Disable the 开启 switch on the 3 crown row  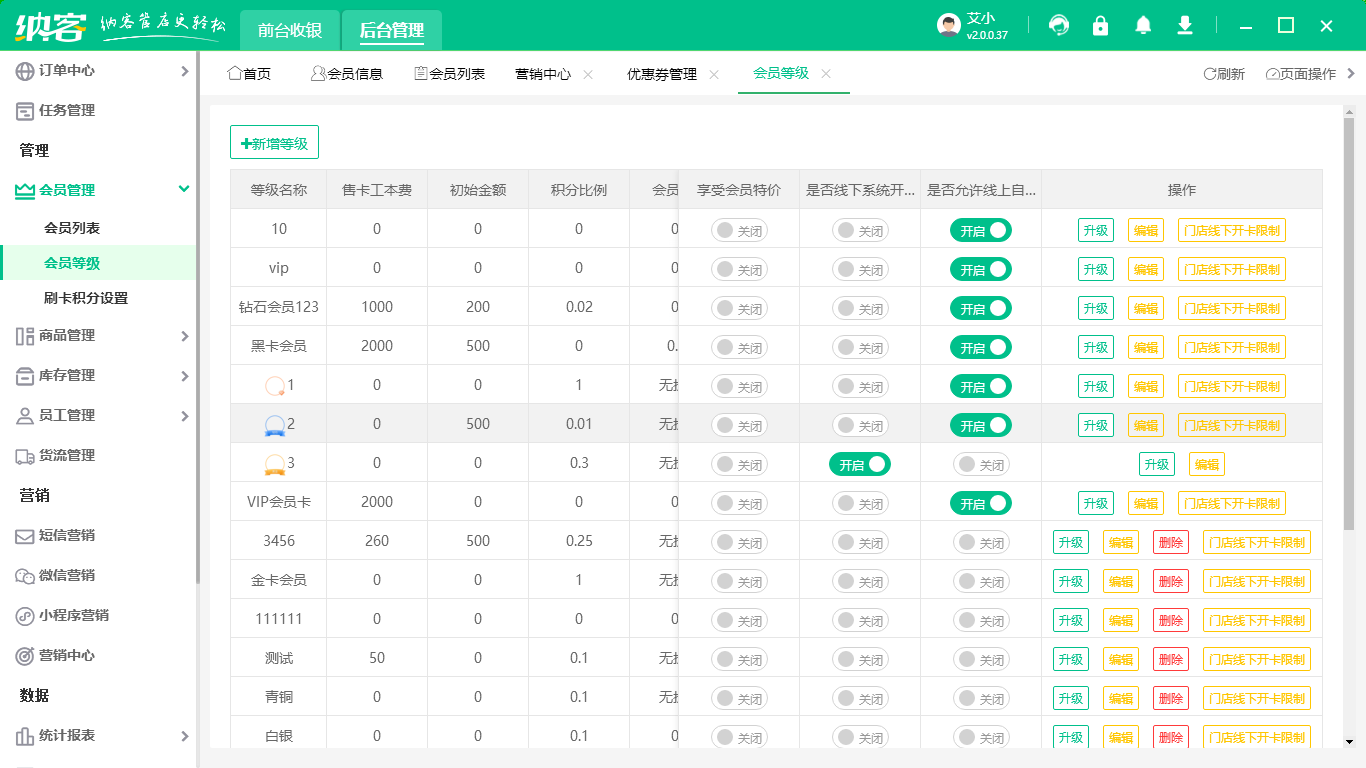[859, 464]
